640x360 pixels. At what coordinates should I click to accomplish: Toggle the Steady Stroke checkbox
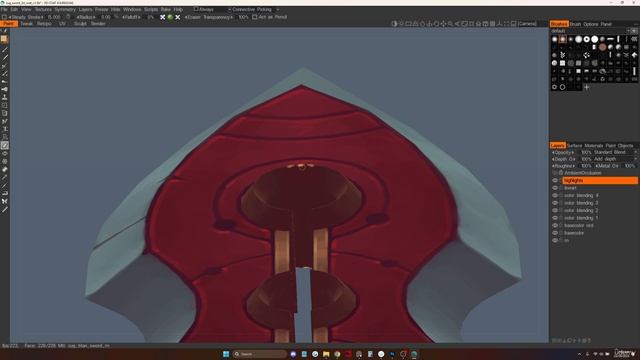click(4, 17)
